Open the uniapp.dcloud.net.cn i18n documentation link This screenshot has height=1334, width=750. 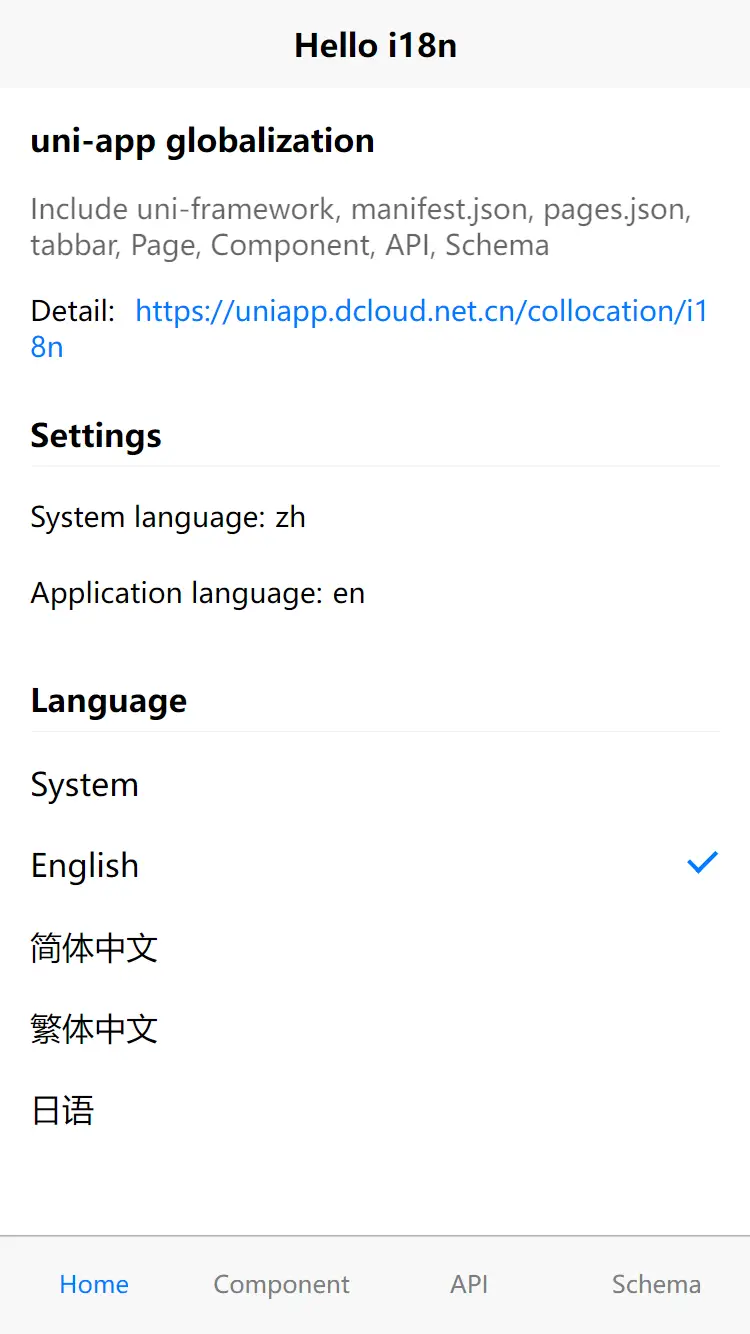tap(420, 312)
